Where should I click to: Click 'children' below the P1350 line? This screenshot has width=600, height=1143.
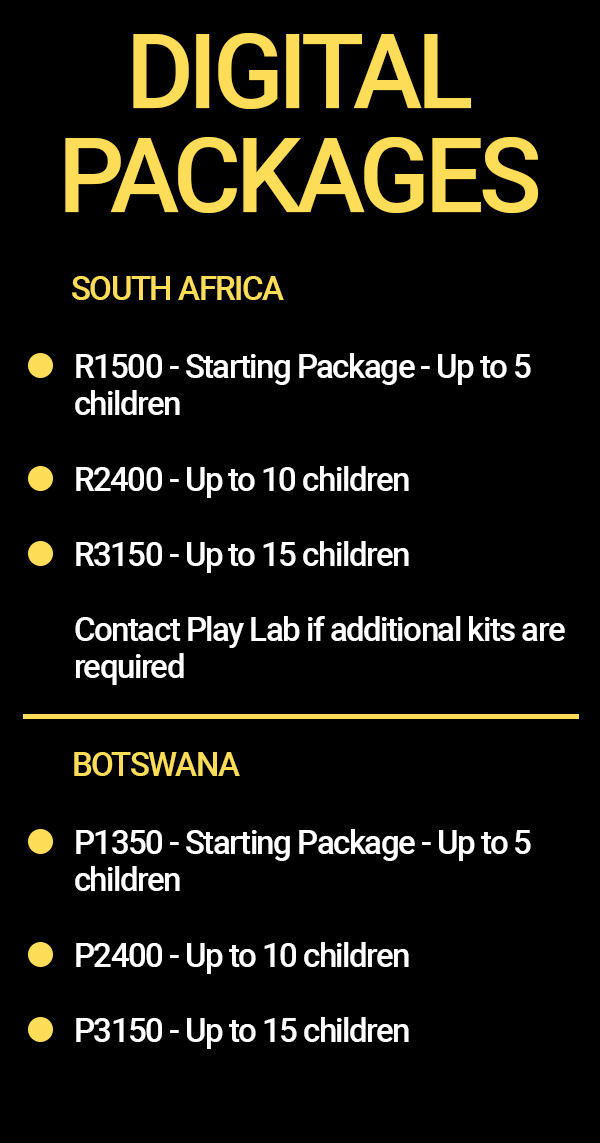click(128, 880)
